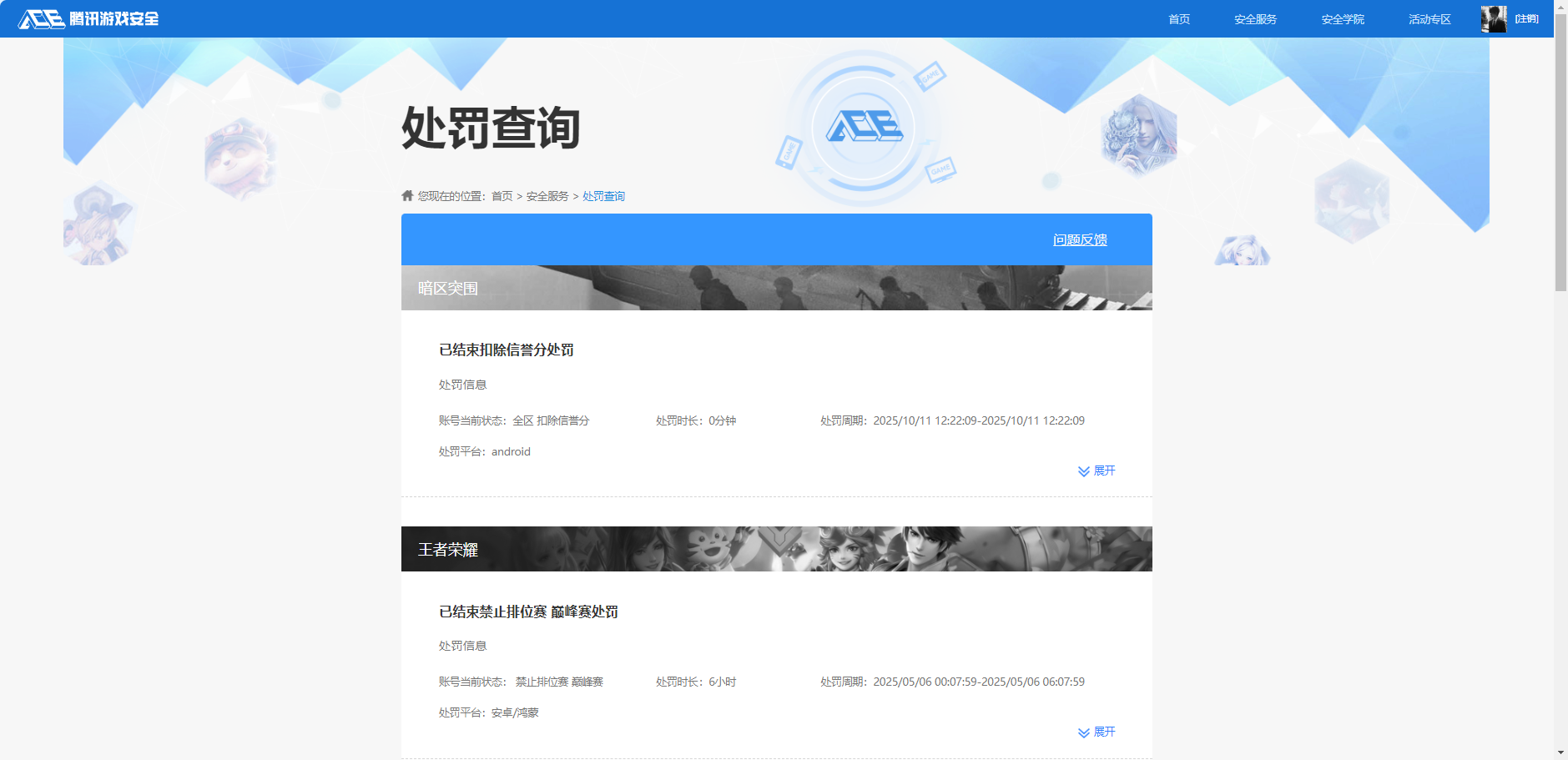1568x760 pixels.
Task: Click the 已结束扣除信誉分处罚 heading
Action: tap(507, 350)
